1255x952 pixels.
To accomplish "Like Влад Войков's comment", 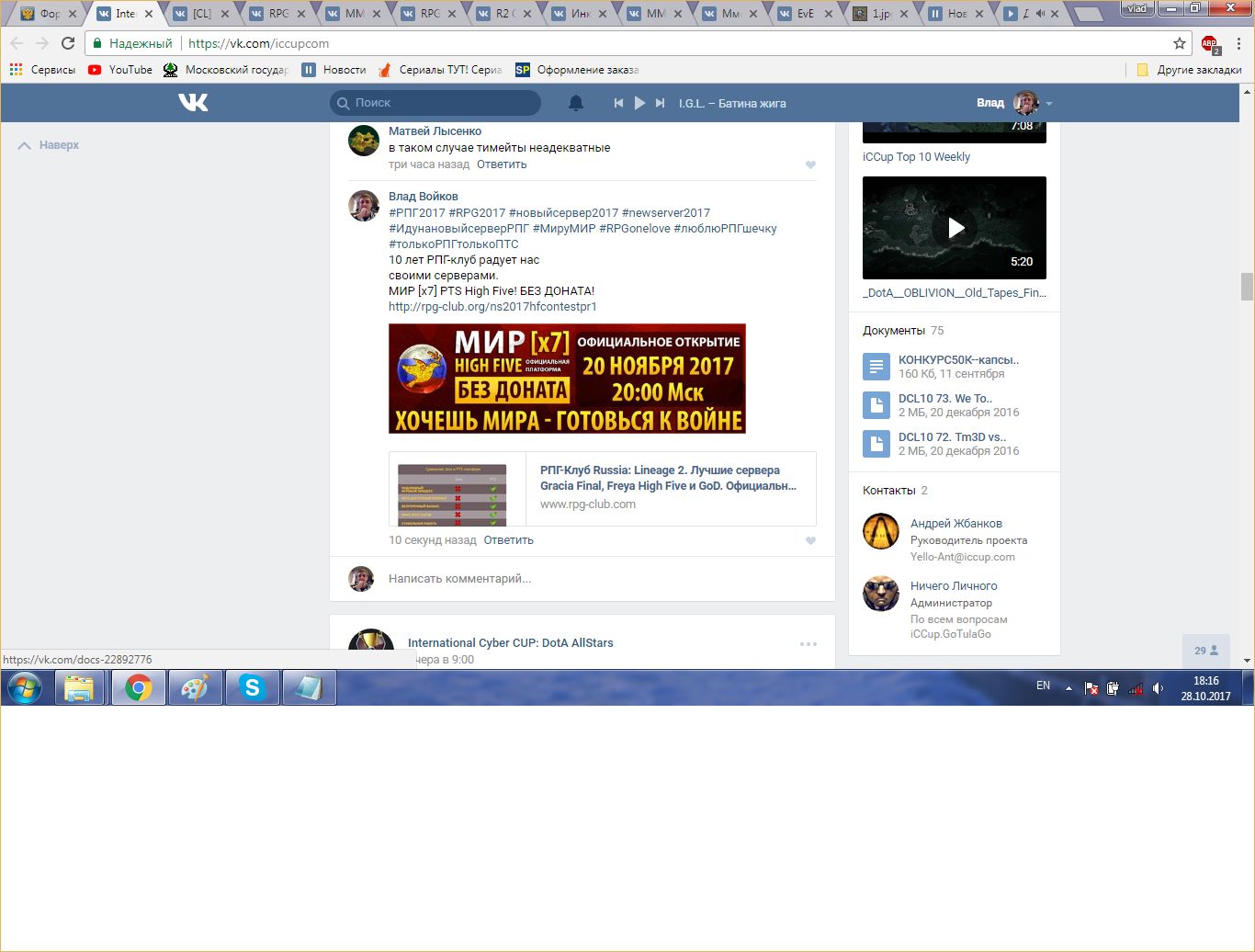I will (810, 541).
